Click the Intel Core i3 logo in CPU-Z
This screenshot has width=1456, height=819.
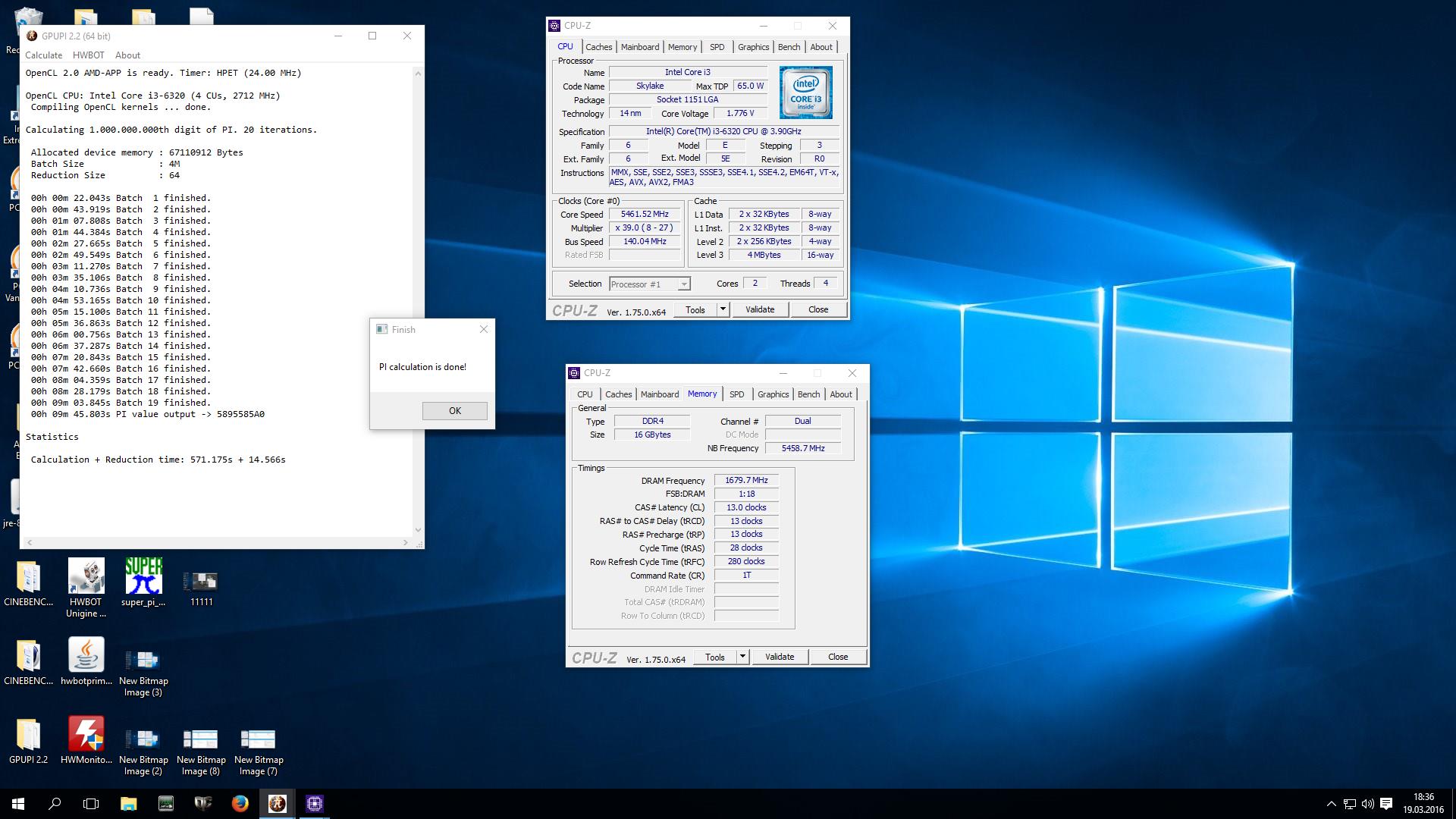coord(805,92)
